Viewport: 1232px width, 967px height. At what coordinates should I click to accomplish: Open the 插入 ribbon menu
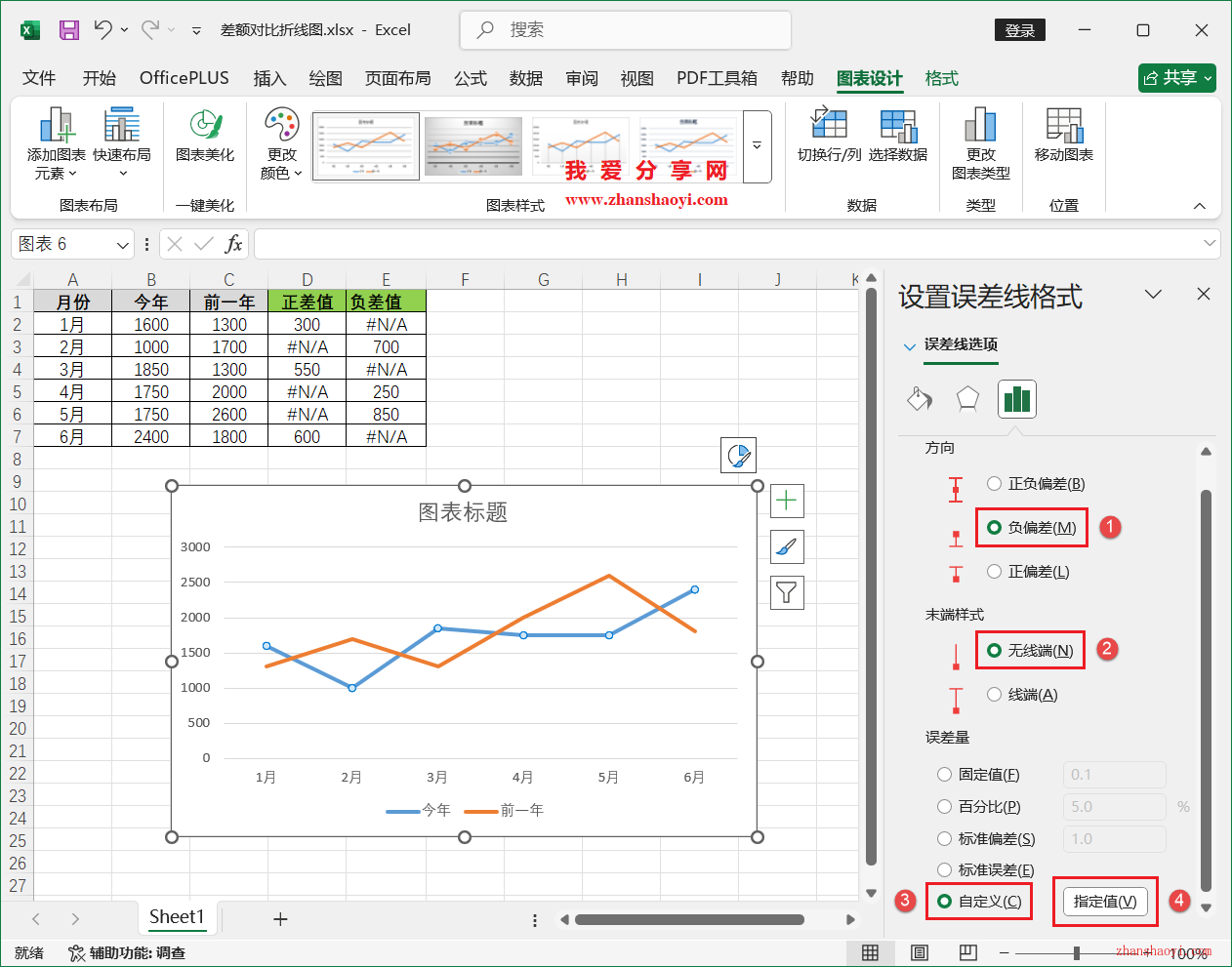[x=269, y=78]
